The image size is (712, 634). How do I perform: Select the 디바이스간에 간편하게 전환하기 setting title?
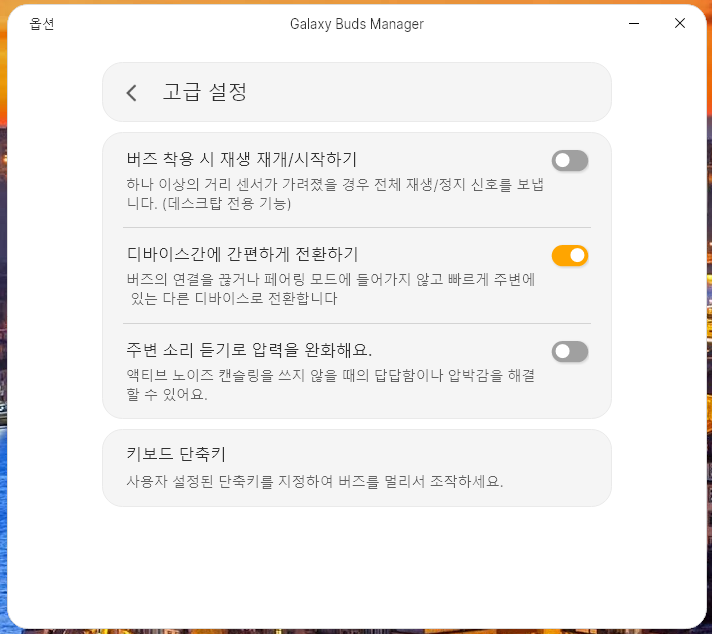(242, 254)
